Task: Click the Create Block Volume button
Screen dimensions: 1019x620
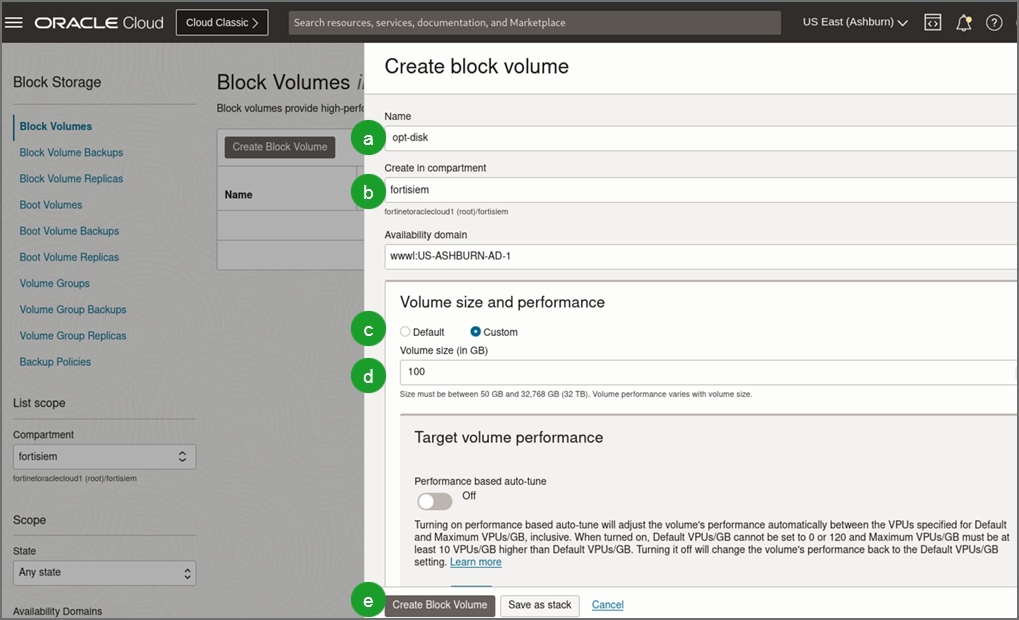Action: (x=440, y=604)
